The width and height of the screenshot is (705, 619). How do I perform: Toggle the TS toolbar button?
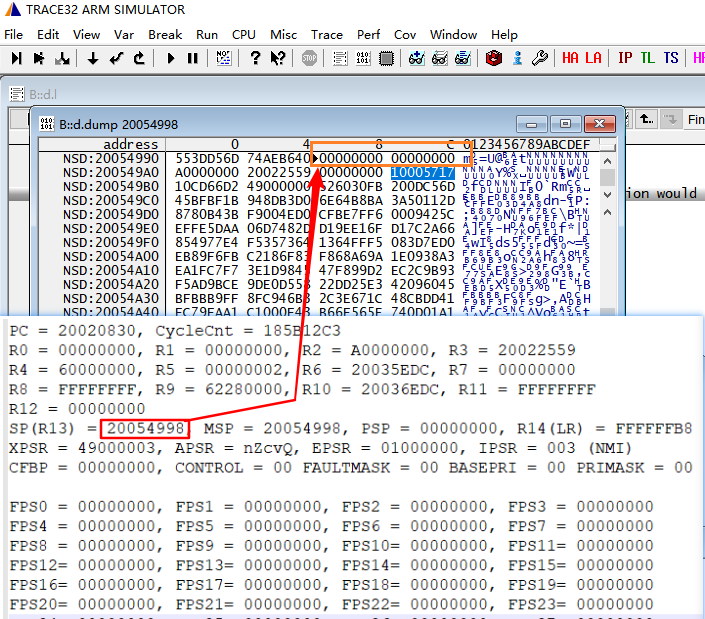click(x=671, y=58)
